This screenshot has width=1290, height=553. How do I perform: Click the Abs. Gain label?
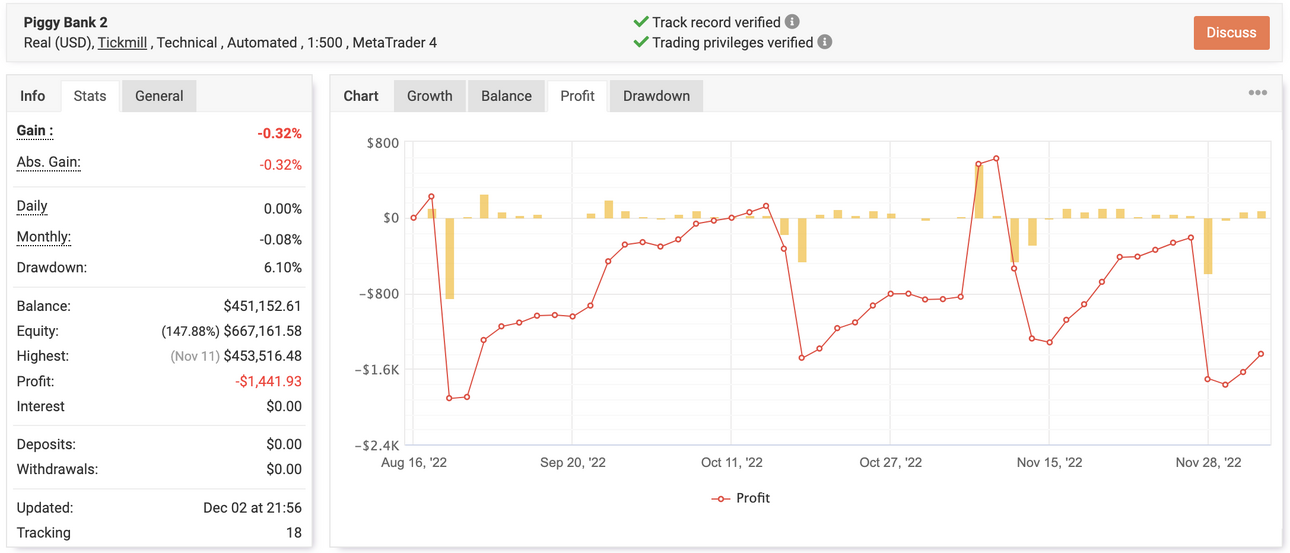[49, 162]
